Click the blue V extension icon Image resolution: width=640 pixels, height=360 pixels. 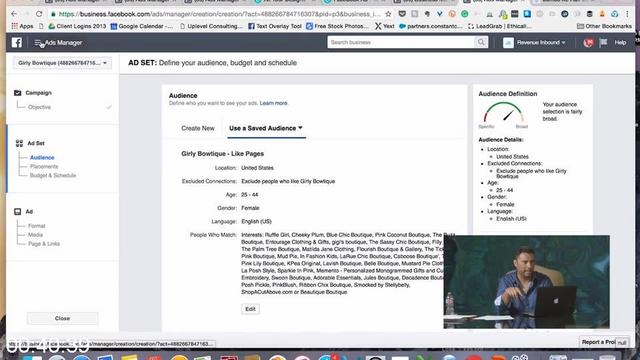[x=440, y=14]
